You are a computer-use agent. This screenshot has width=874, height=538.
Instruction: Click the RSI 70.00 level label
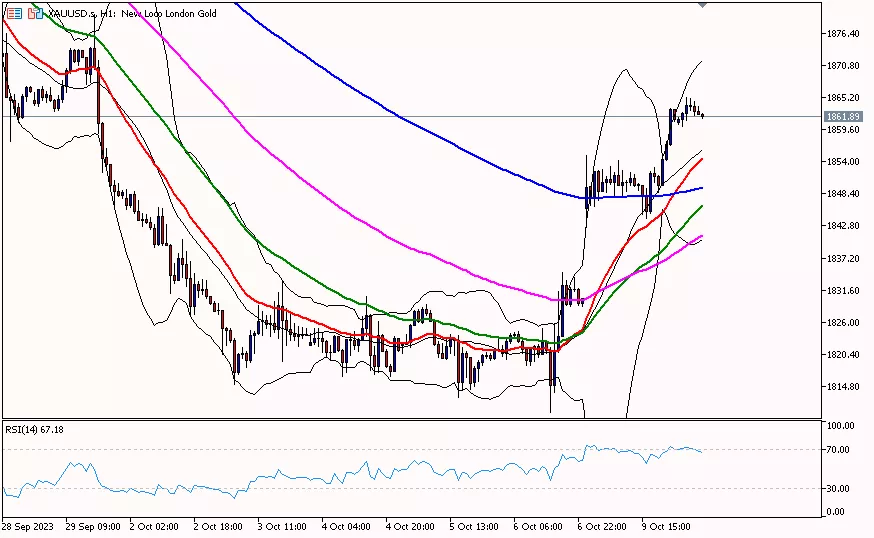(838, 449)
